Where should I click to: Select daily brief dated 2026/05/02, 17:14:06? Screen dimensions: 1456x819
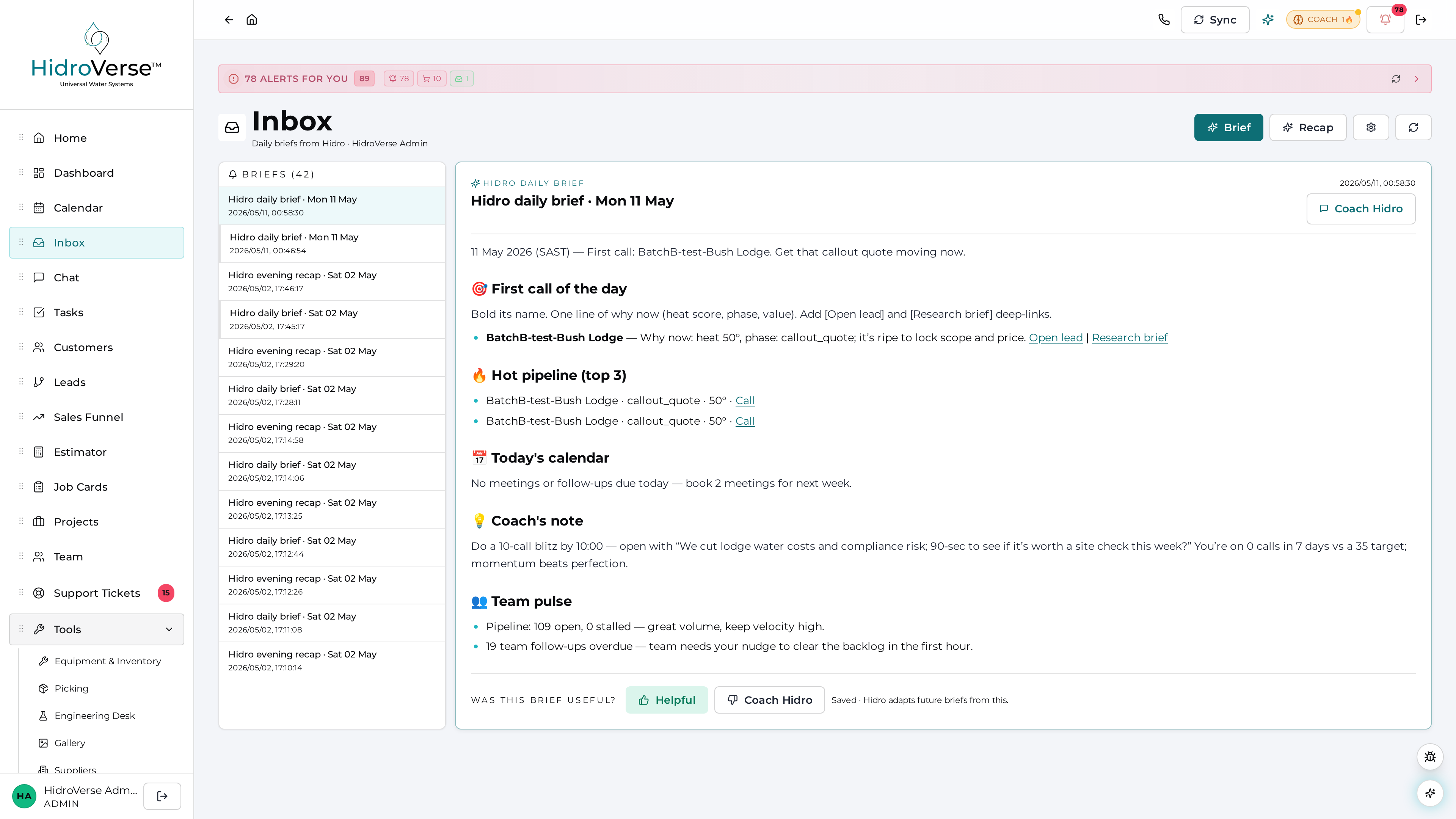tap(333, 471)
